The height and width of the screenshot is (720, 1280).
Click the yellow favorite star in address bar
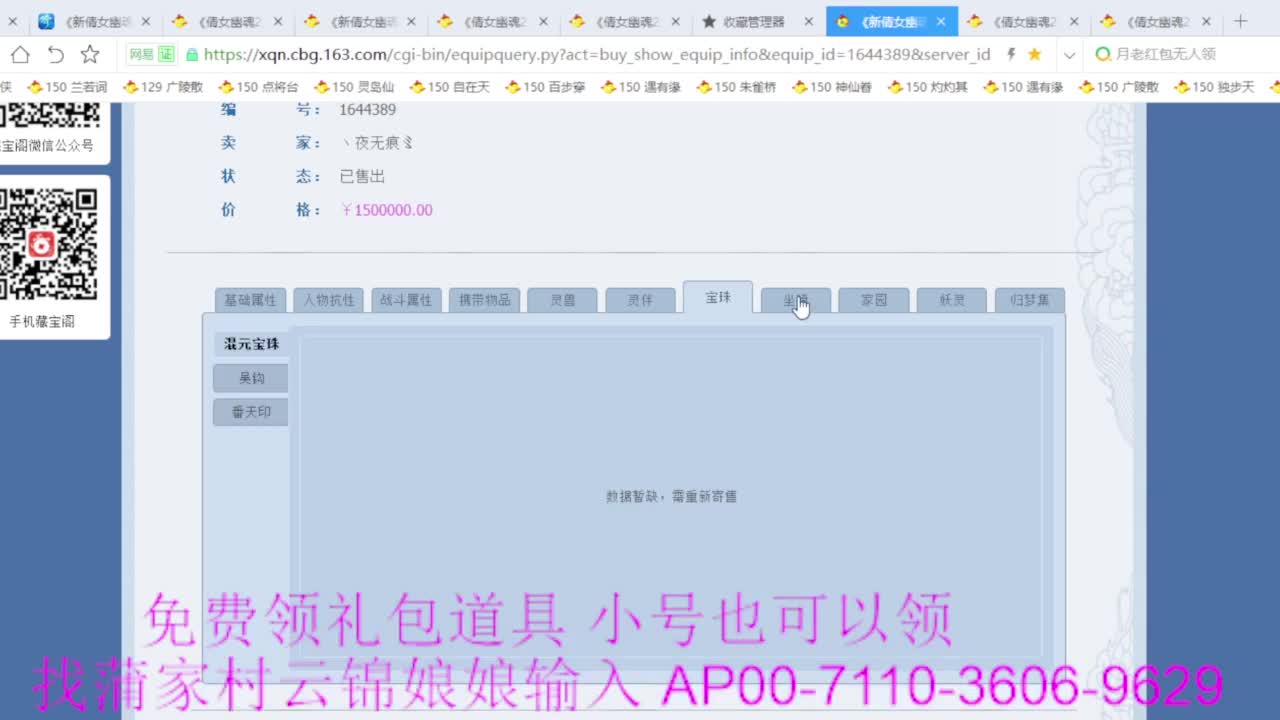coord(1035,55)
